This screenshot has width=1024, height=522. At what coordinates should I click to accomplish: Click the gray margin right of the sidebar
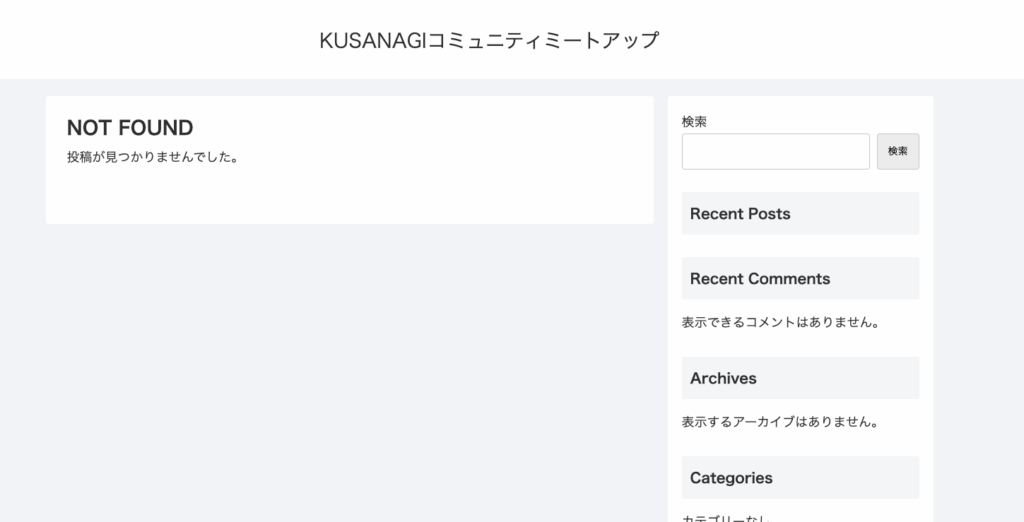979,300
